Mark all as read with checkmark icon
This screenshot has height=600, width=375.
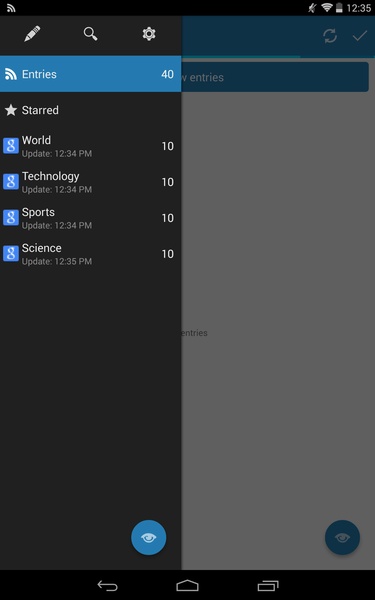coord(360,36)
